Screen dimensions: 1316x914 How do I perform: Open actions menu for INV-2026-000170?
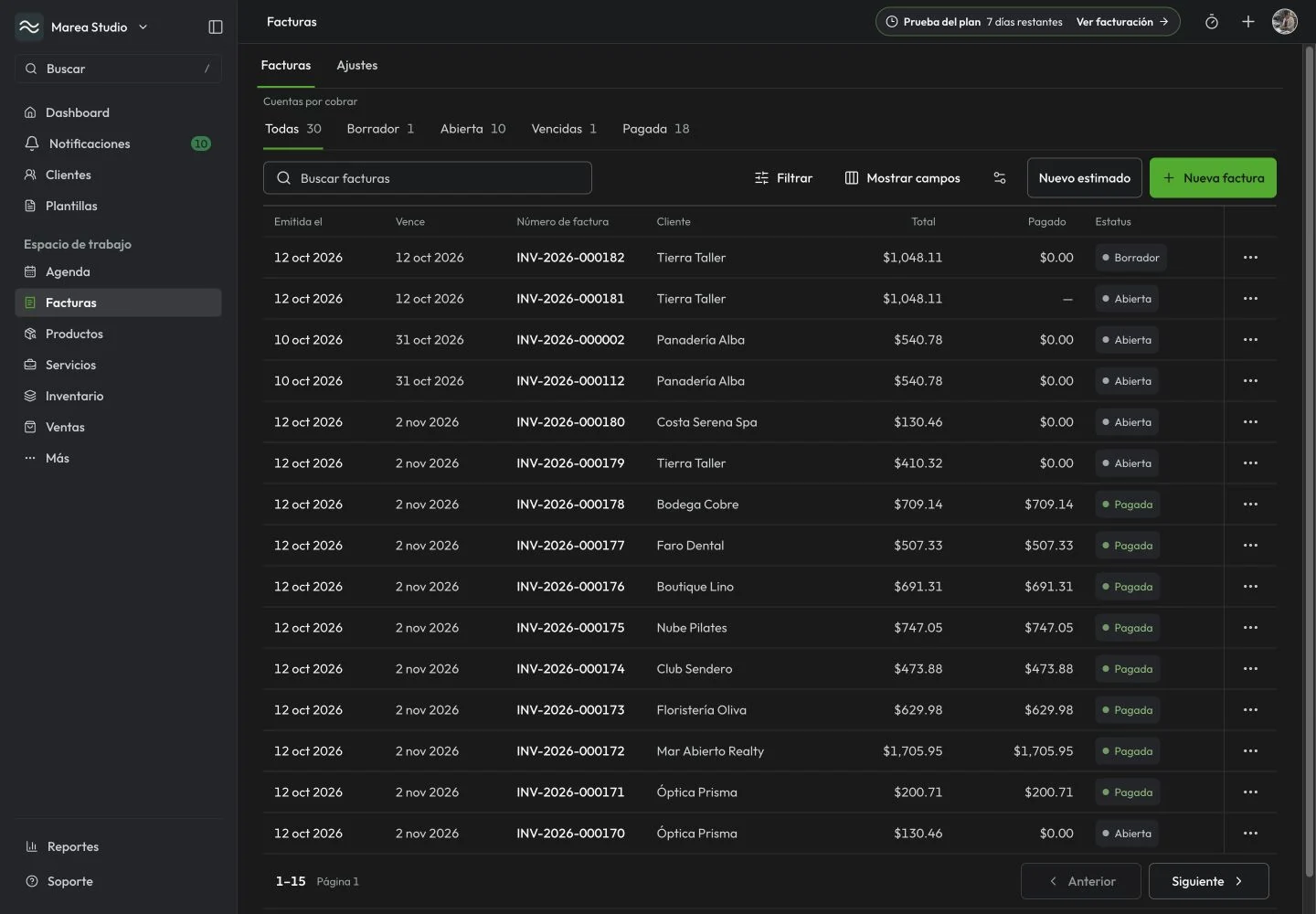1250,834
